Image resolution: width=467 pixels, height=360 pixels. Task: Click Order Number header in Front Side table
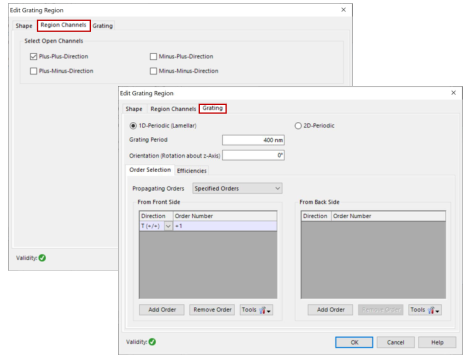(x=225, y=216)
